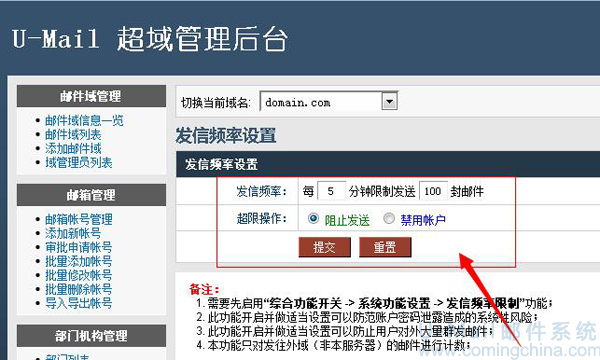Open the domain.com domain dropdown

[x=390, y=102]
